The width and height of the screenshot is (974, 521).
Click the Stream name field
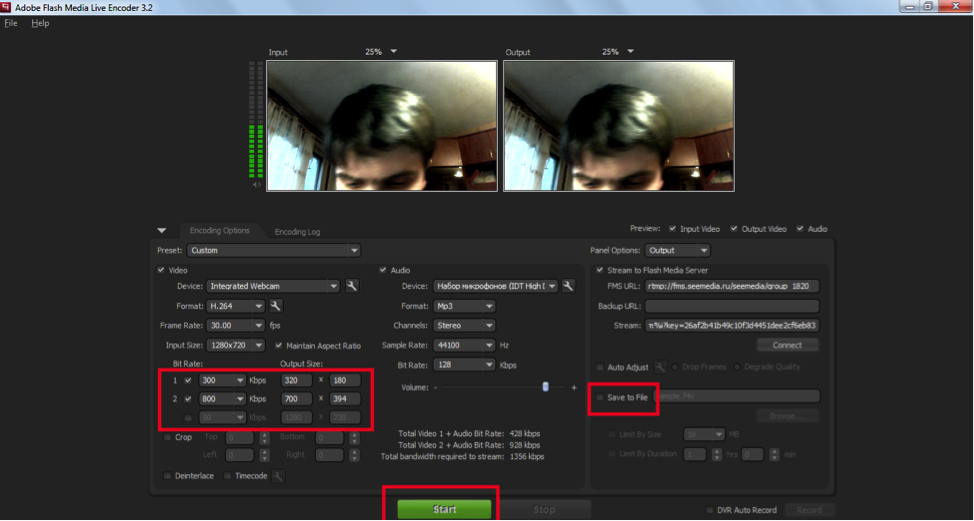tap(732, 325)
